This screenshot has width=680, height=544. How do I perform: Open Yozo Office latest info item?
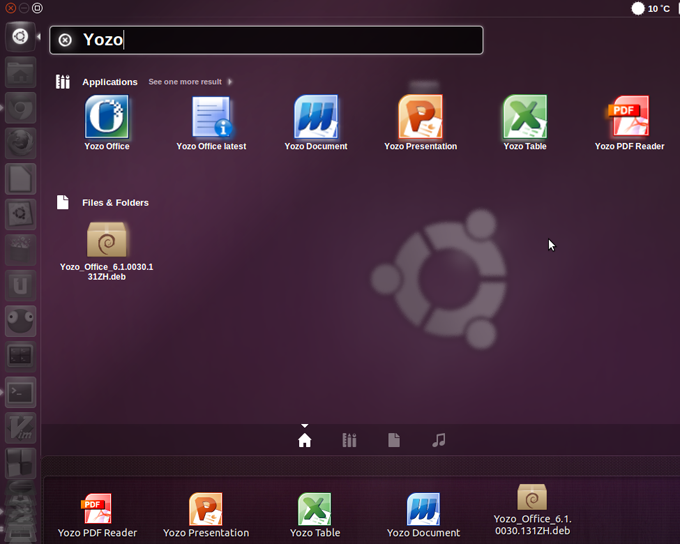point(211,123)
